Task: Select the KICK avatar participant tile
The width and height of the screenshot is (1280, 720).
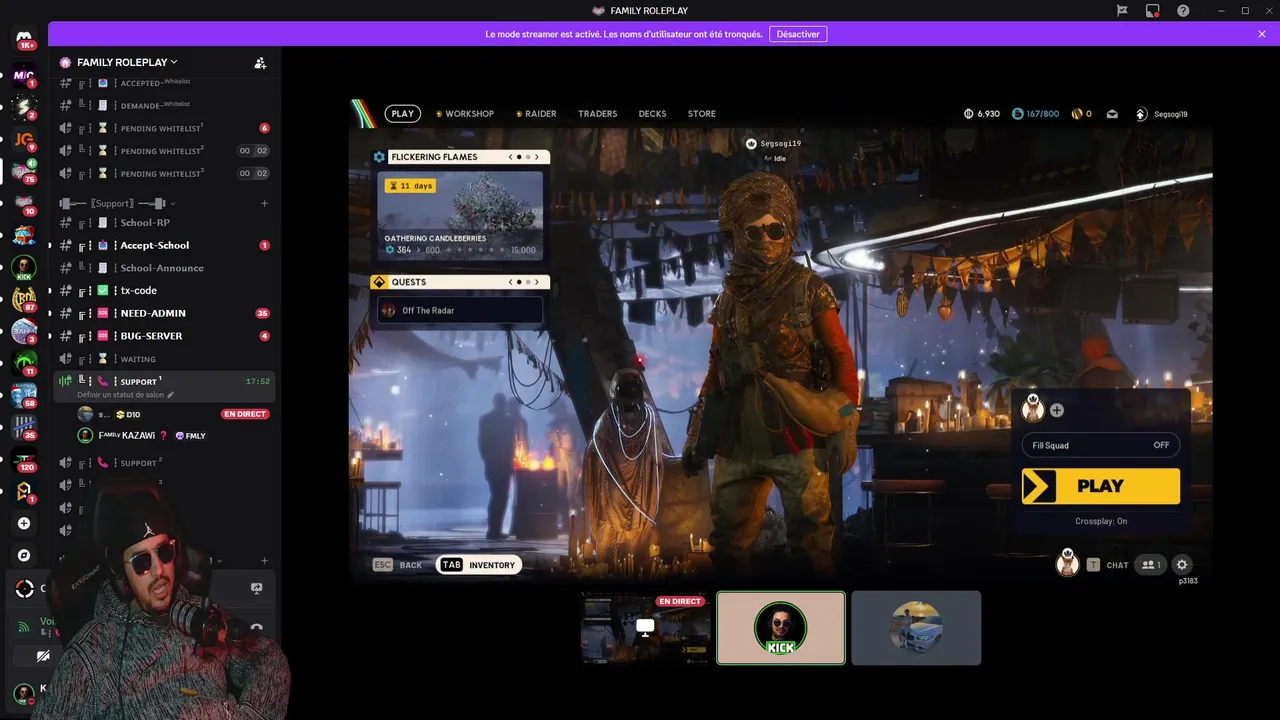Action: pos(781,628)
